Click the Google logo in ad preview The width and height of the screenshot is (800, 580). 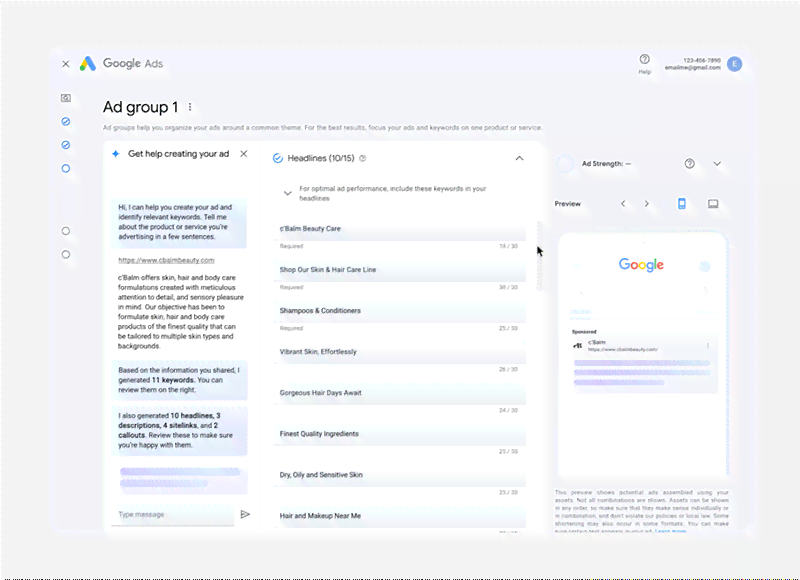point(641,265)
